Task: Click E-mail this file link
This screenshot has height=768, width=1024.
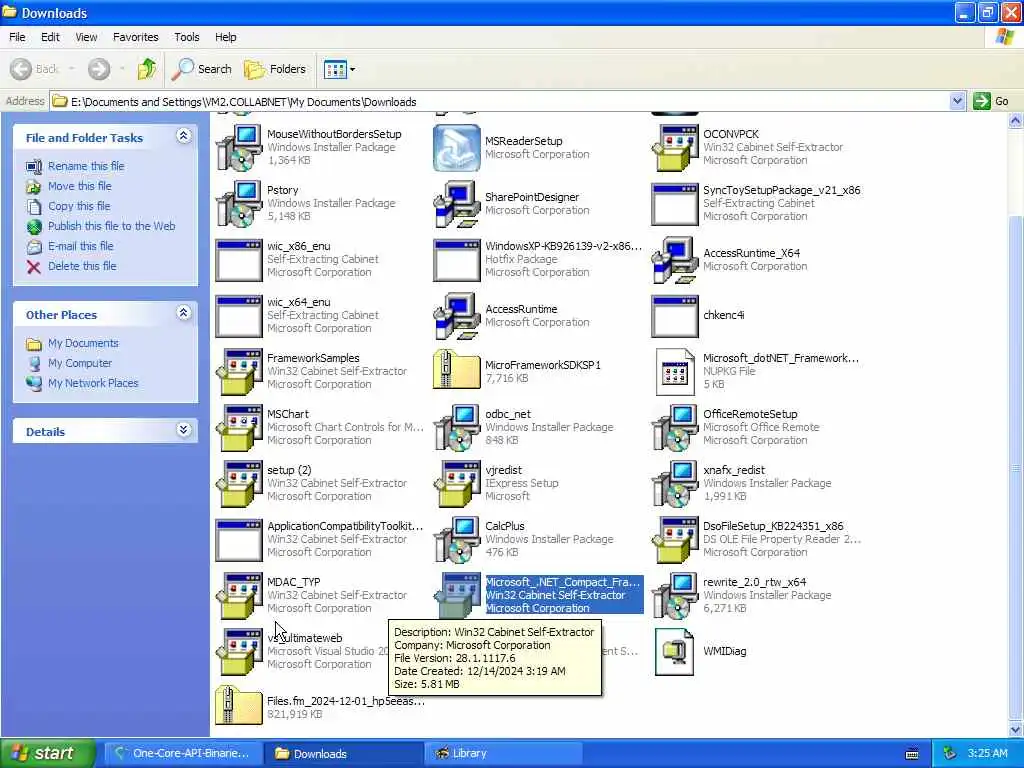Action: 80,246
